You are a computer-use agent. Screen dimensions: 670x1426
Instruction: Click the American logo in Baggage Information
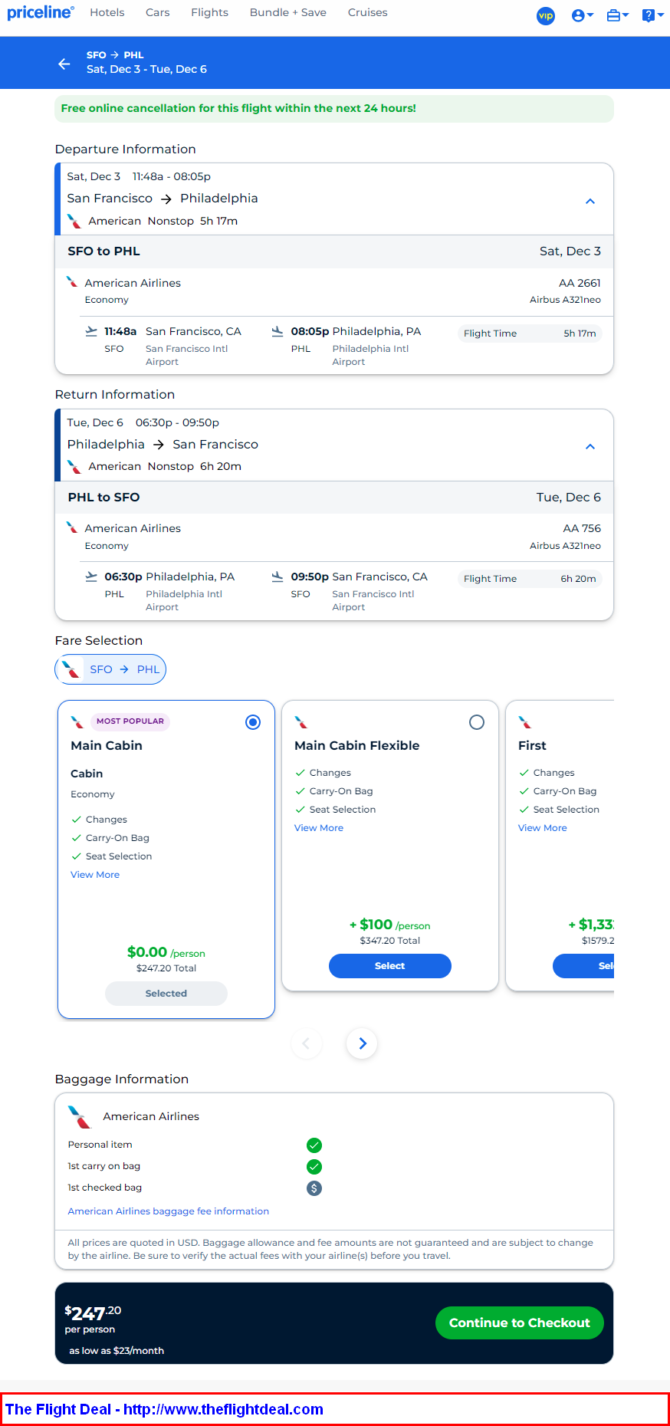tap(79, 1117)
